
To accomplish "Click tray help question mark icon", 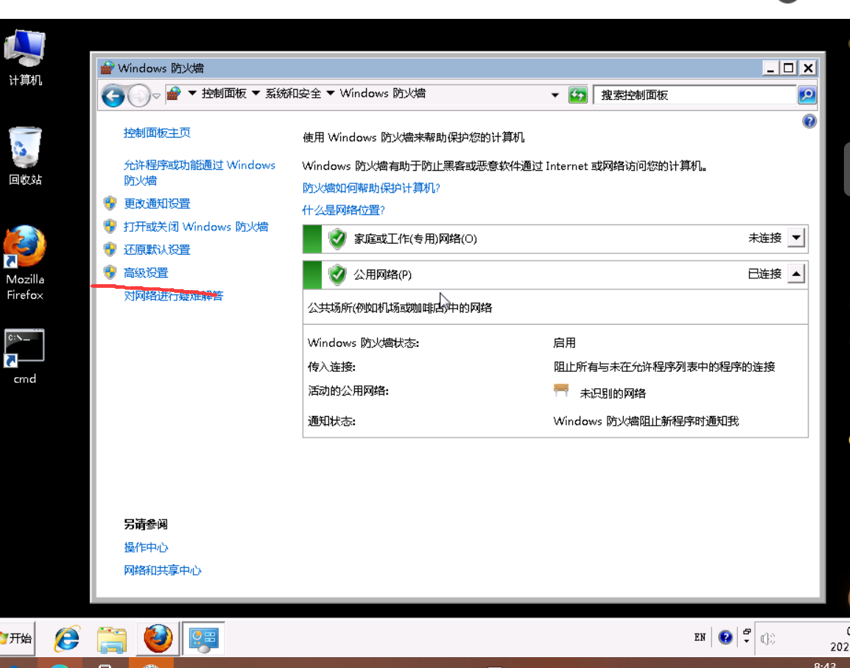I will pyautogui.click(x=725, y=638).
